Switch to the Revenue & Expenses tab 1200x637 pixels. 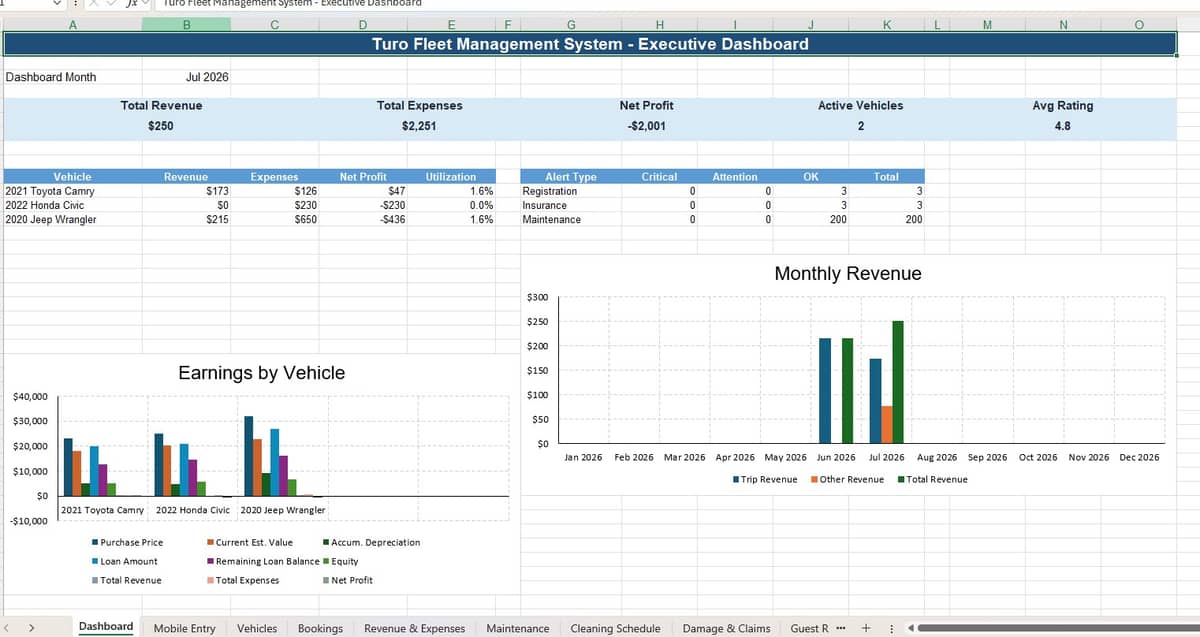414,628
